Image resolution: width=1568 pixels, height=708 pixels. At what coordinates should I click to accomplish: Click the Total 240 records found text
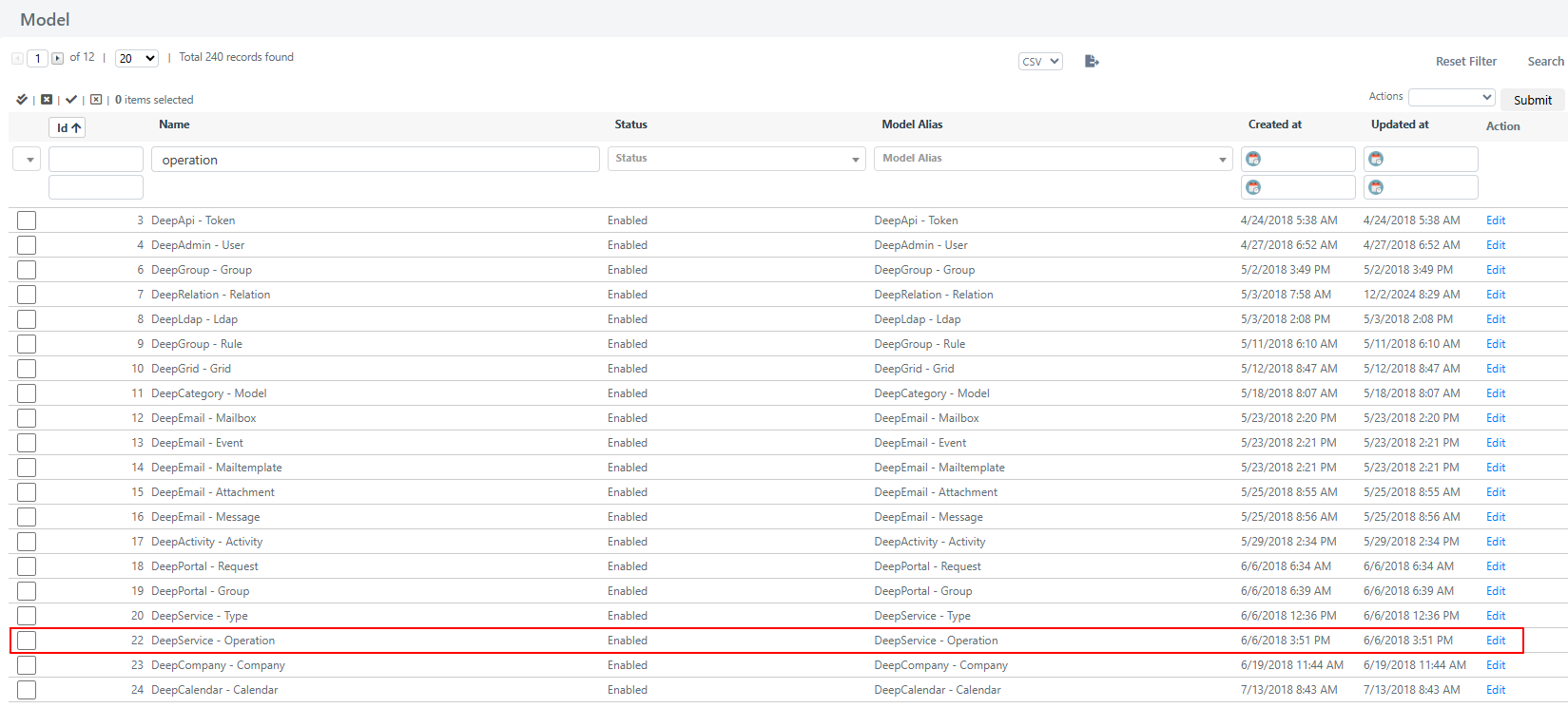(x=237, y=57)
